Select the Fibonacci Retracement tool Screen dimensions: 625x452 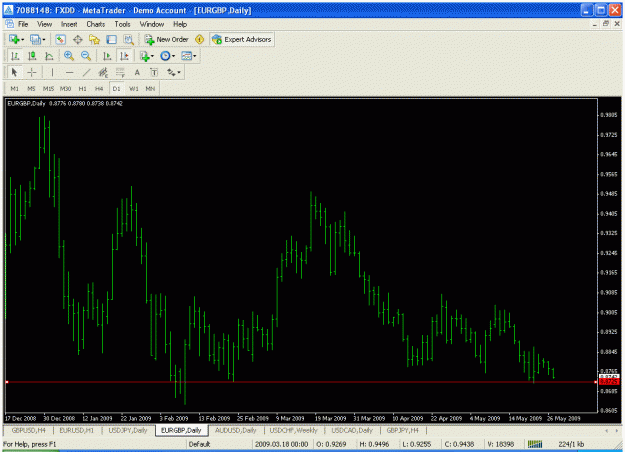click(120, 73)
